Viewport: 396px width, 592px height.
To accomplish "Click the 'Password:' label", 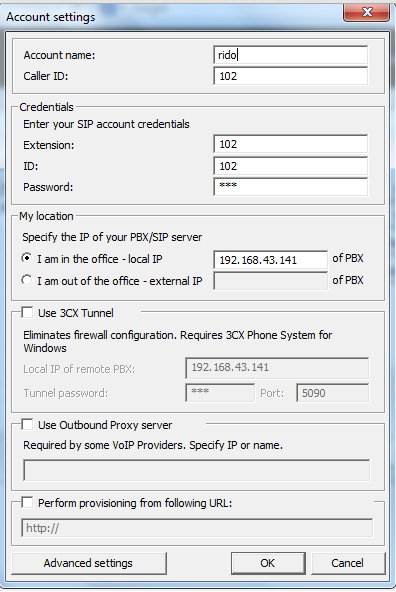I will click(48, 187).
